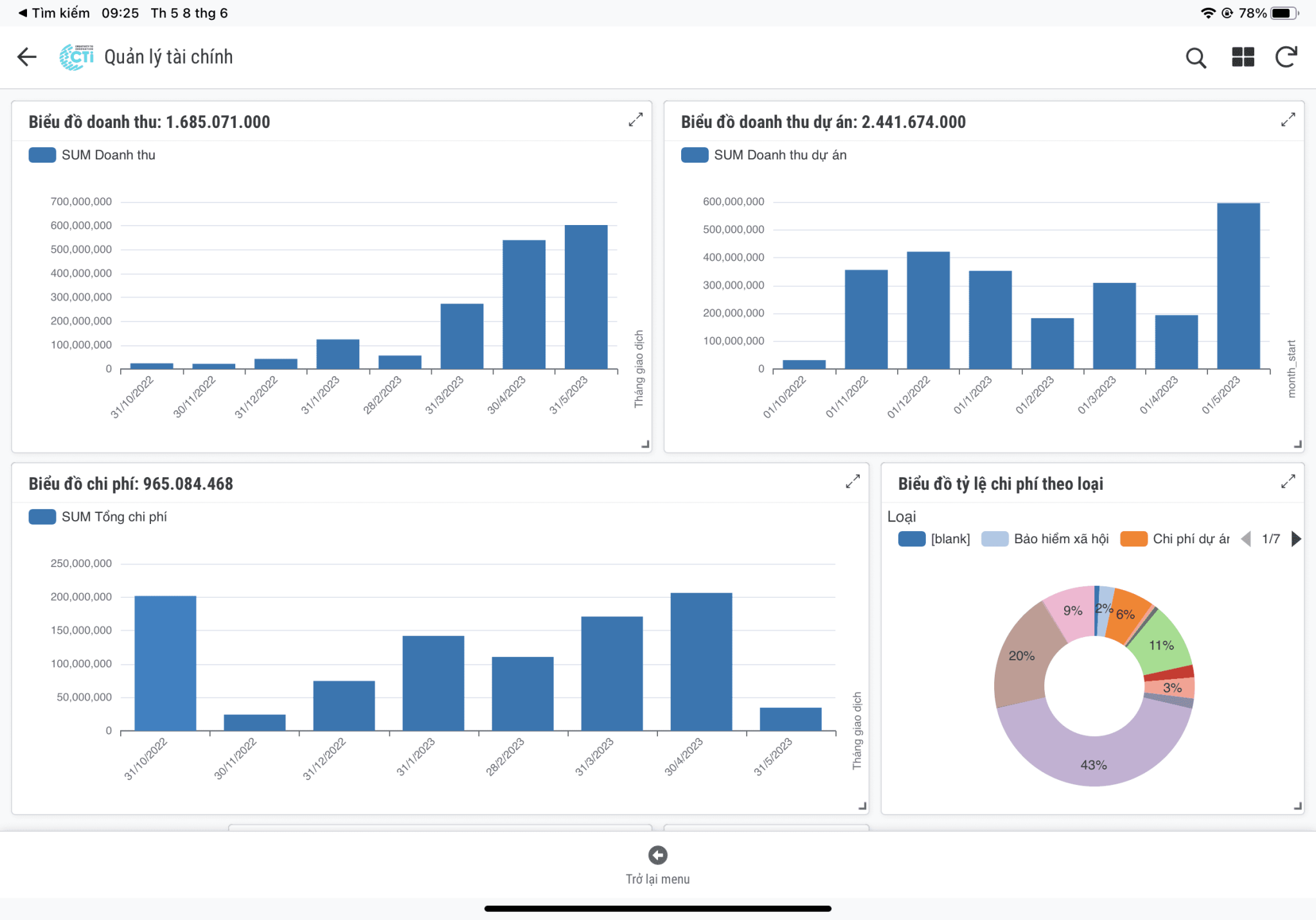The width and height of the screenshot is (1316, 920).
Task: Toggle SUM Doanh thu legend series
Action: coord(92,155)
